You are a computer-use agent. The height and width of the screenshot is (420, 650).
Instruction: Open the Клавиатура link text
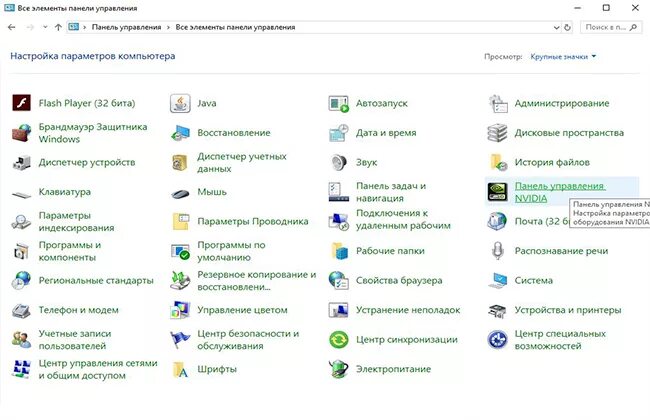pos(65,192)
